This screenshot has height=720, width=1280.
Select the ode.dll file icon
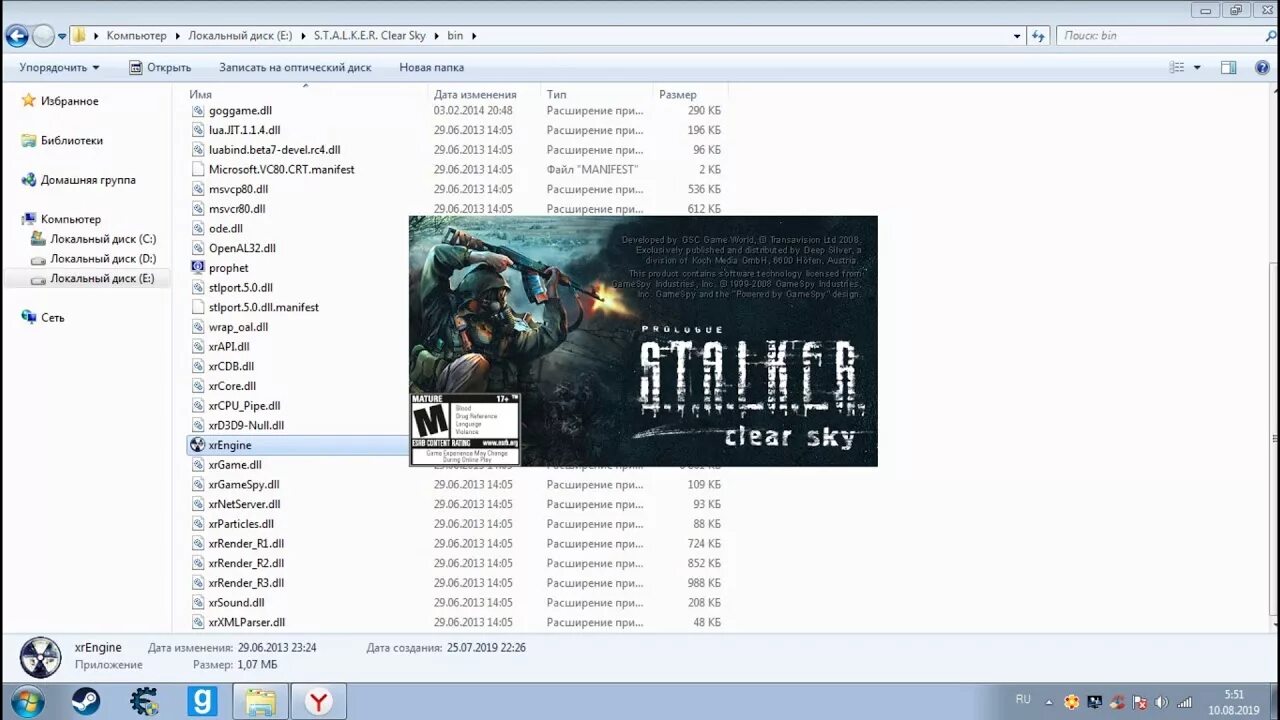197,228
